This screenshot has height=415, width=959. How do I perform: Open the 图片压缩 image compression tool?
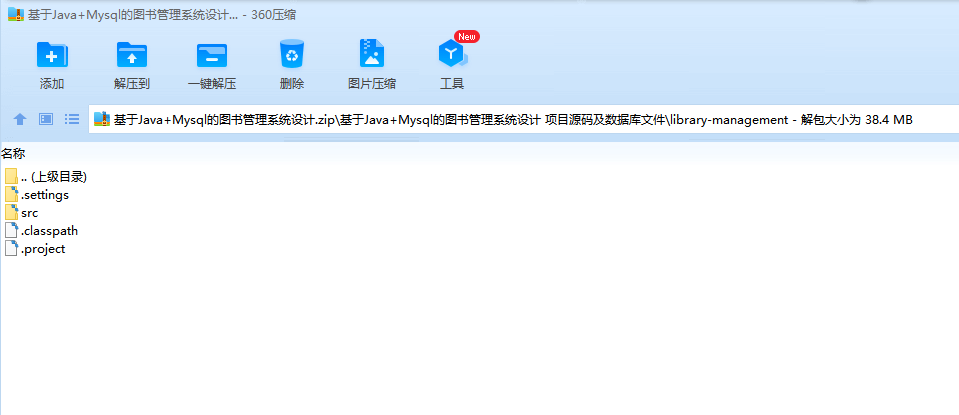click(x=372, y=54)
